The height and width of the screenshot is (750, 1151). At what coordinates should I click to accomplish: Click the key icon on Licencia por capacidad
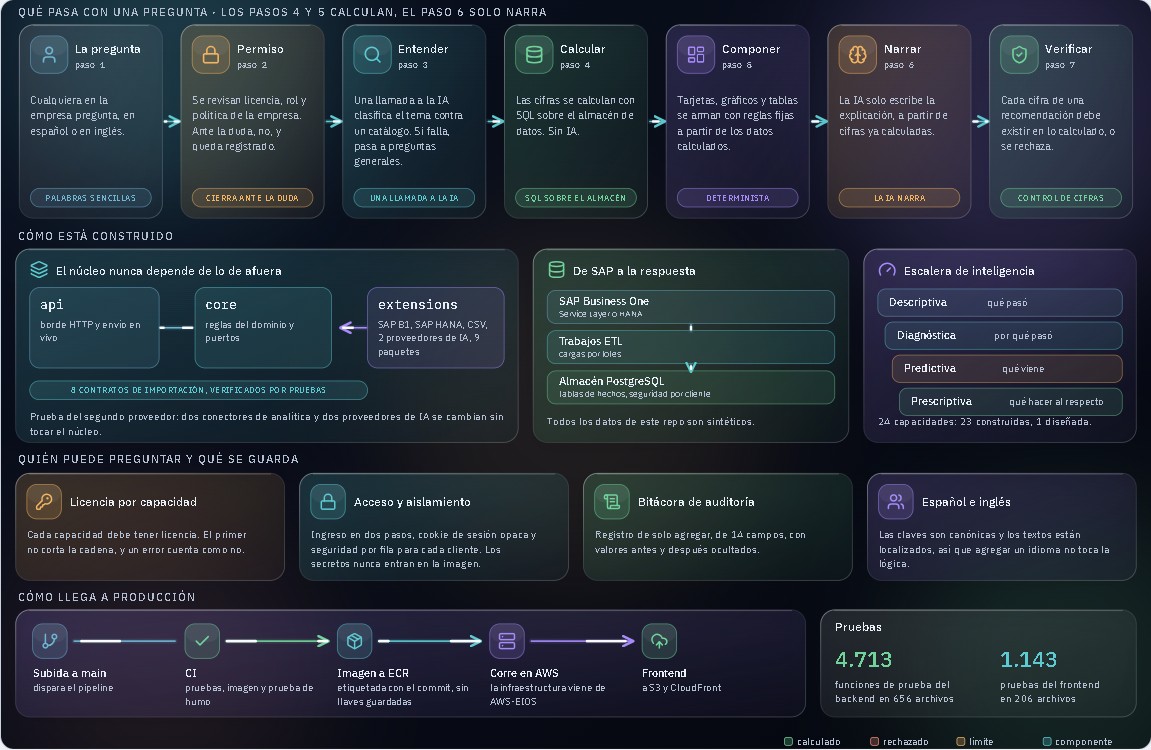pyautogui.click(x=44, y=502)
